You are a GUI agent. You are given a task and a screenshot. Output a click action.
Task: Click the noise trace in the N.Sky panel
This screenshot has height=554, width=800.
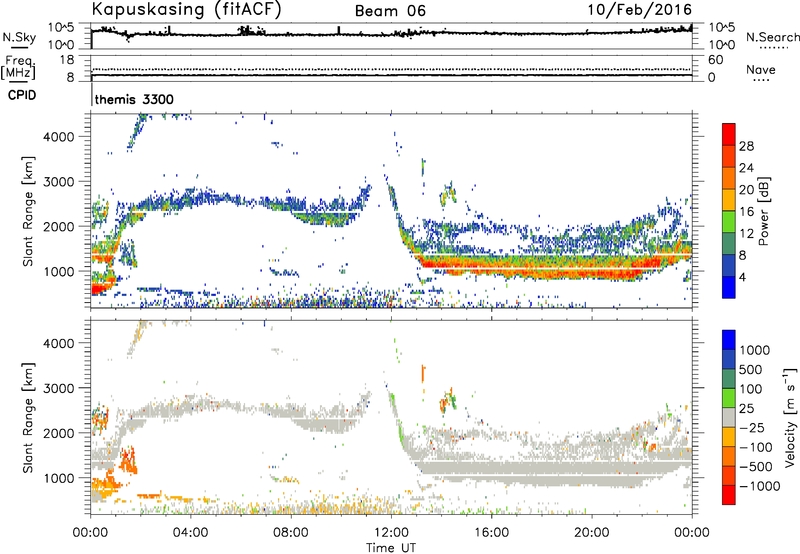[x=391, y=34]
